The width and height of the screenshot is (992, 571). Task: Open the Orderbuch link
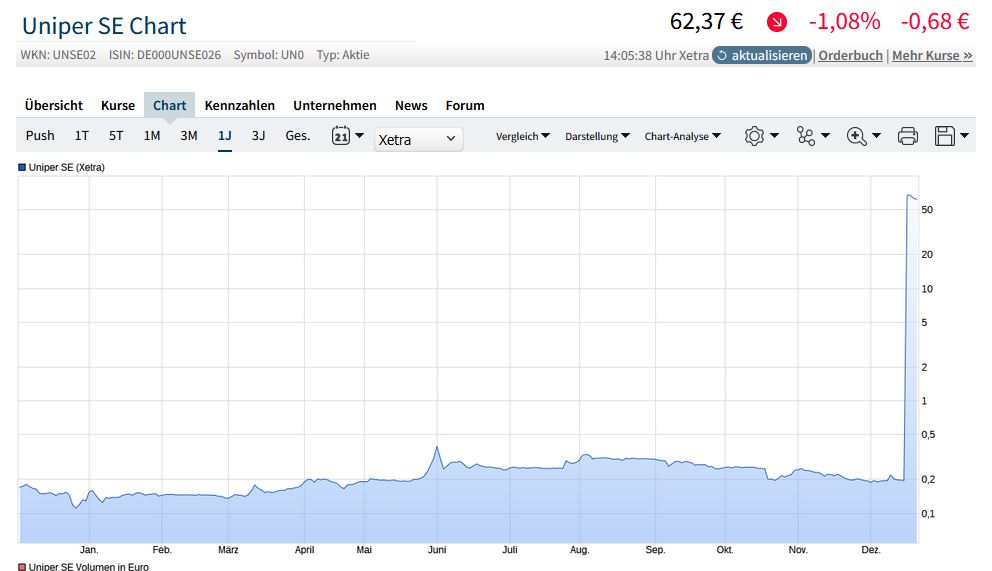(850, 56)
